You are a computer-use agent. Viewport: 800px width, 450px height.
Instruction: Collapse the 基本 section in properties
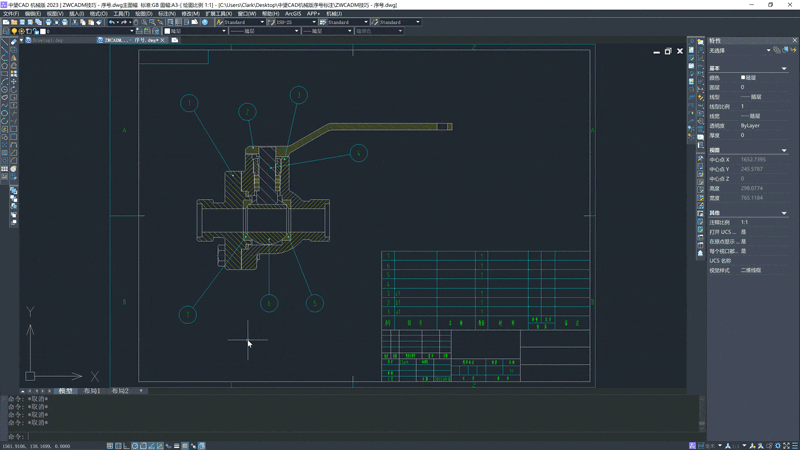[x=784, y=68]
